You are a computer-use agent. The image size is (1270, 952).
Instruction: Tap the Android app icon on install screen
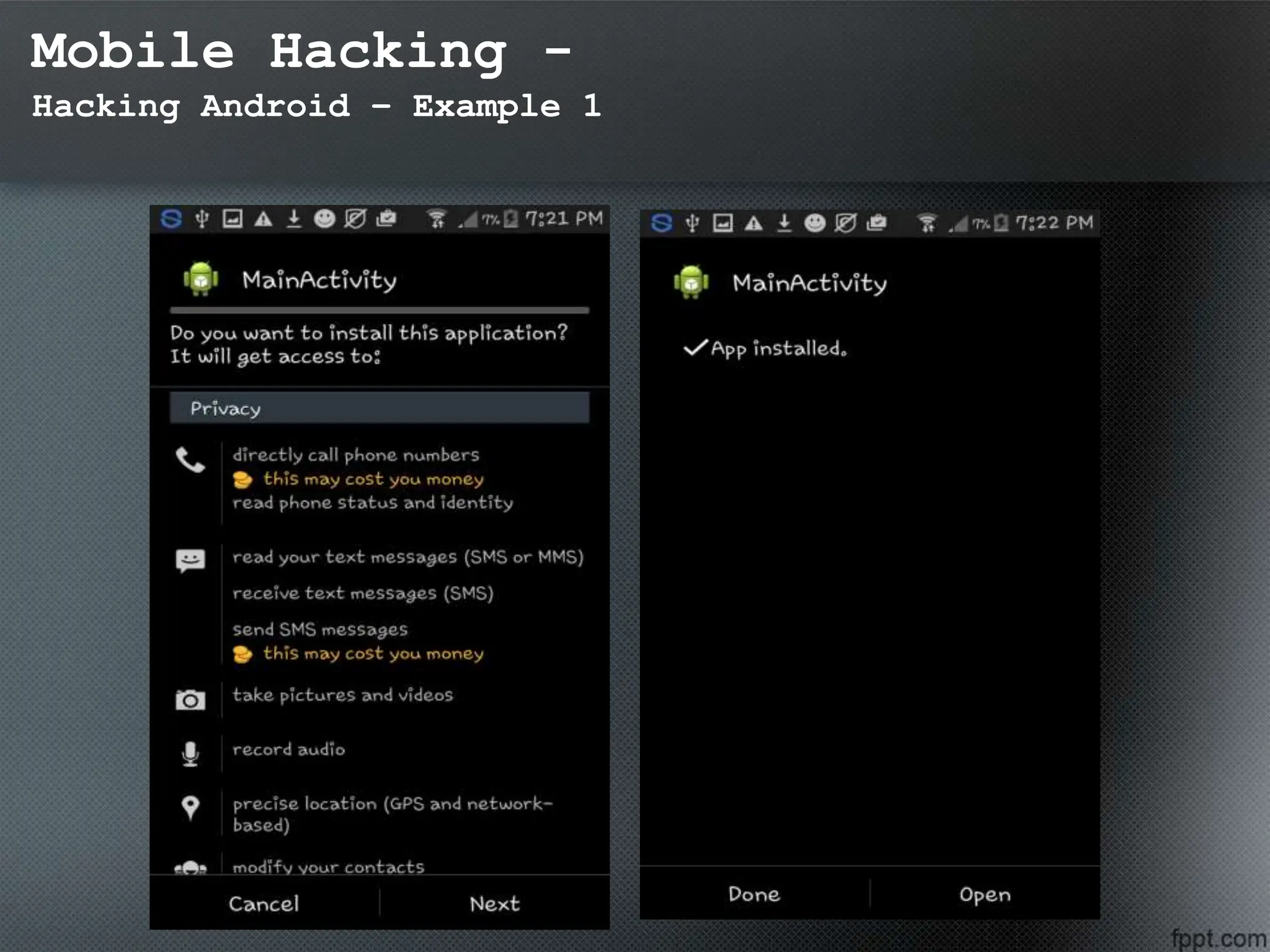[201, 279]
